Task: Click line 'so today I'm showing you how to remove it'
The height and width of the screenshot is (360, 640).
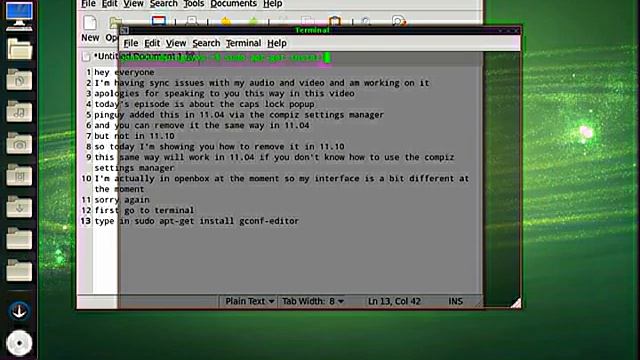Action: tap(220, 147)
